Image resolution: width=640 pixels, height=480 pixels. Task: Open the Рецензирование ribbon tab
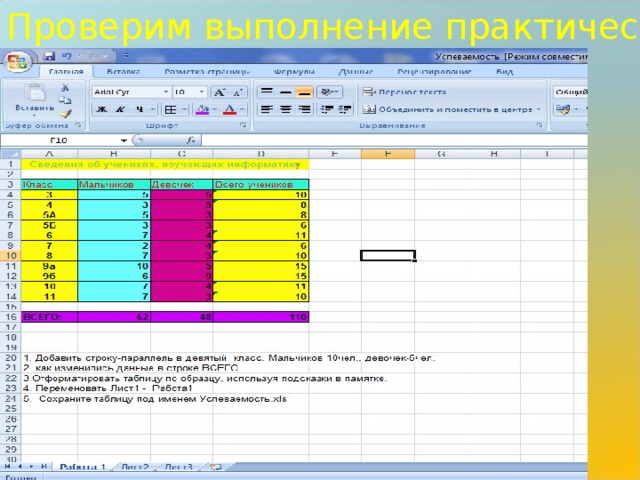pos(434,71)
